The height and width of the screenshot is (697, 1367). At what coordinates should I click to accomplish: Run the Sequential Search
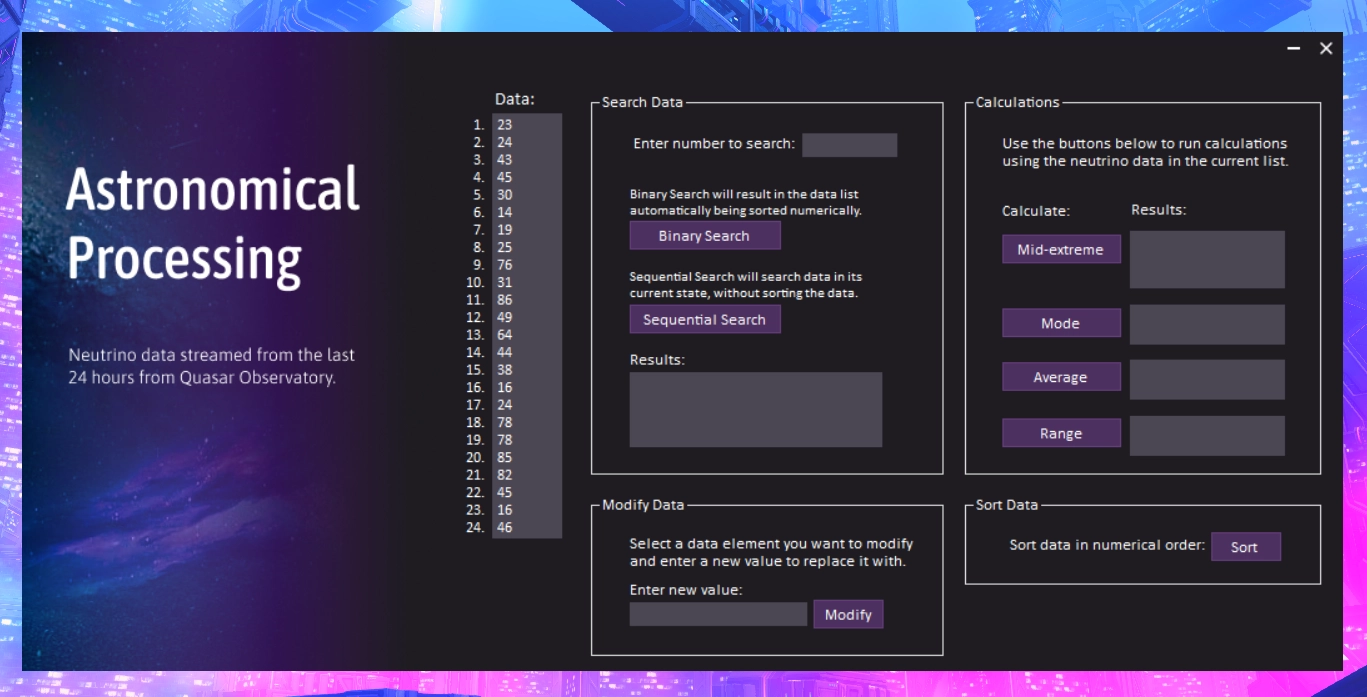704,320
